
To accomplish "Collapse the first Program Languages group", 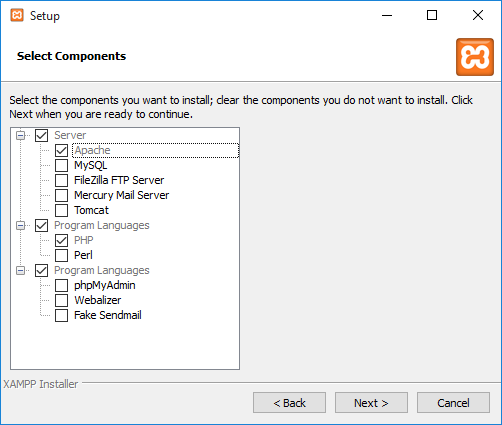I will (21, 226).
